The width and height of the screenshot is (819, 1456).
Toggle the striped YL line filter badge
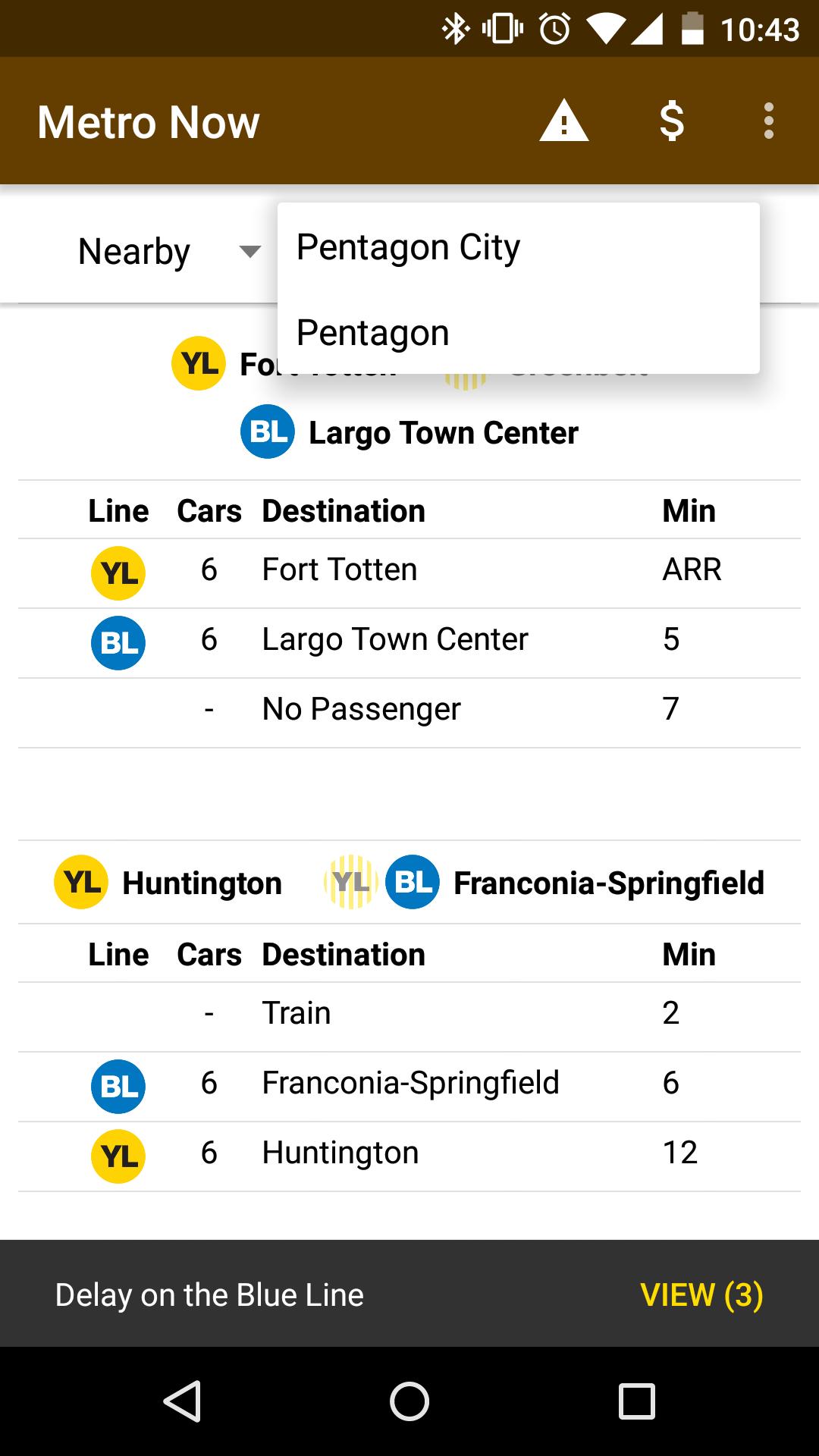click(x=351, y=882)
